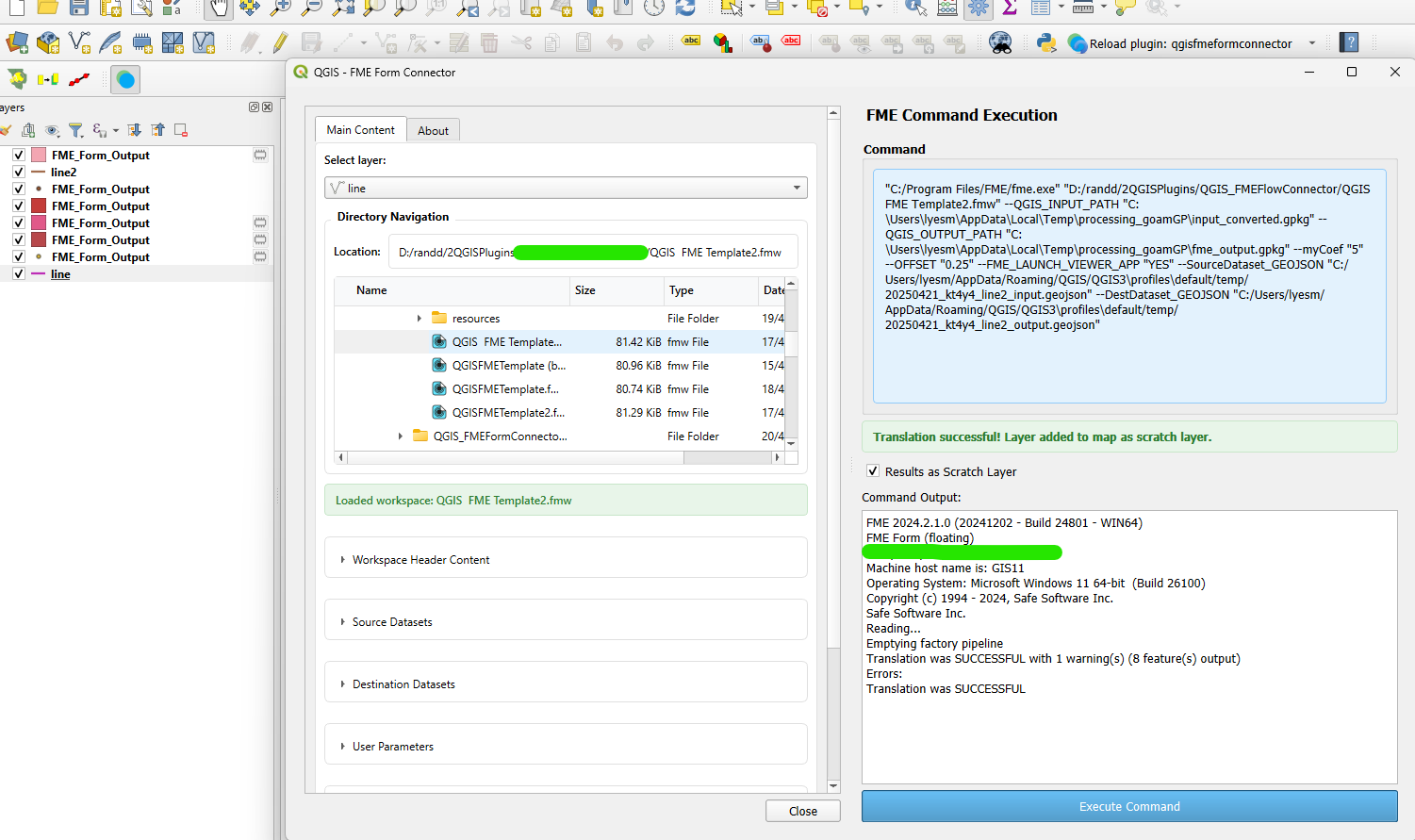Toggle visibility checkbox of line2 layer
The width and height of the screenshot is (1415, 840).
19,172
